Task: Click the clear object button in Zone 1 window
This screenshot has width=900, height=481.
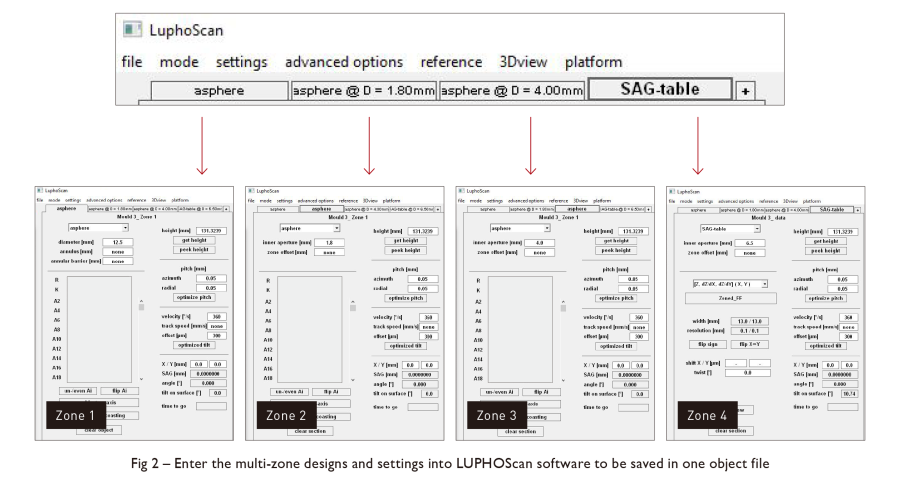Action: click(x=99, y=430)
